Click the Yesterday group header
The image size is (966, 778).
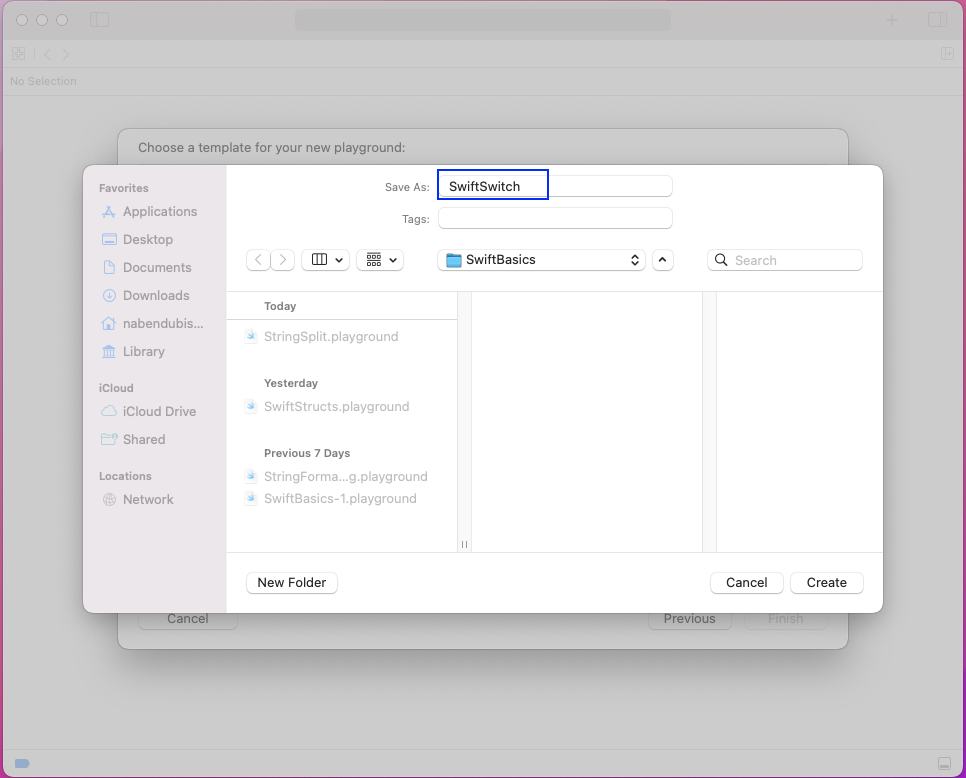pyautogui.click(x=291, y=383)
